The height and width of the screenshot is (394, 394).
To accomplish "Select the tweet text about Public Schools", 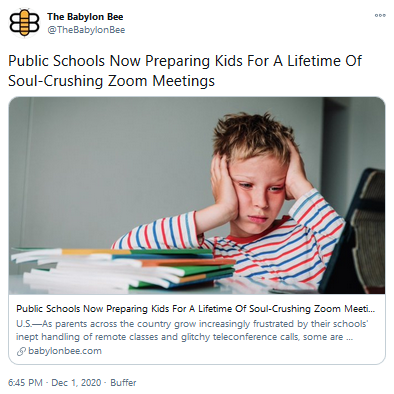I will (x=185, y=71).
